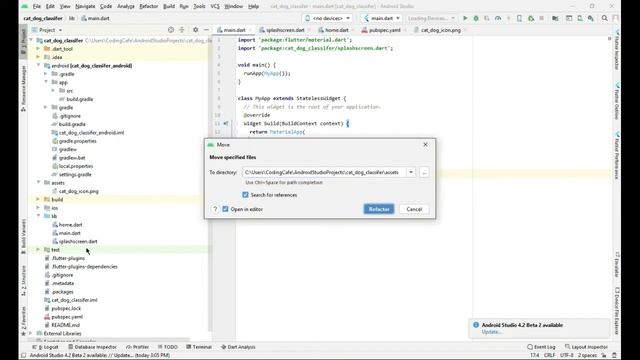Open the Tools menu
Screen dimensions: 640x360
pos(199,6)
